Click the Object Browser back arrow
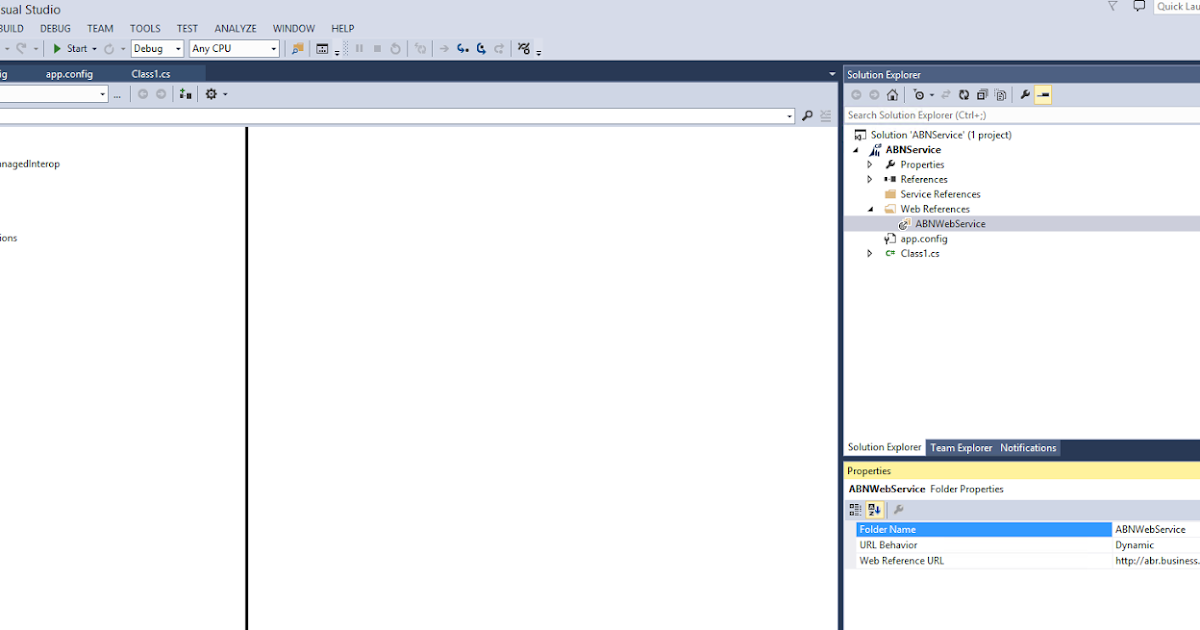Image resolution: width=1200 pixels, height=630 pixels. click(142, 94)
